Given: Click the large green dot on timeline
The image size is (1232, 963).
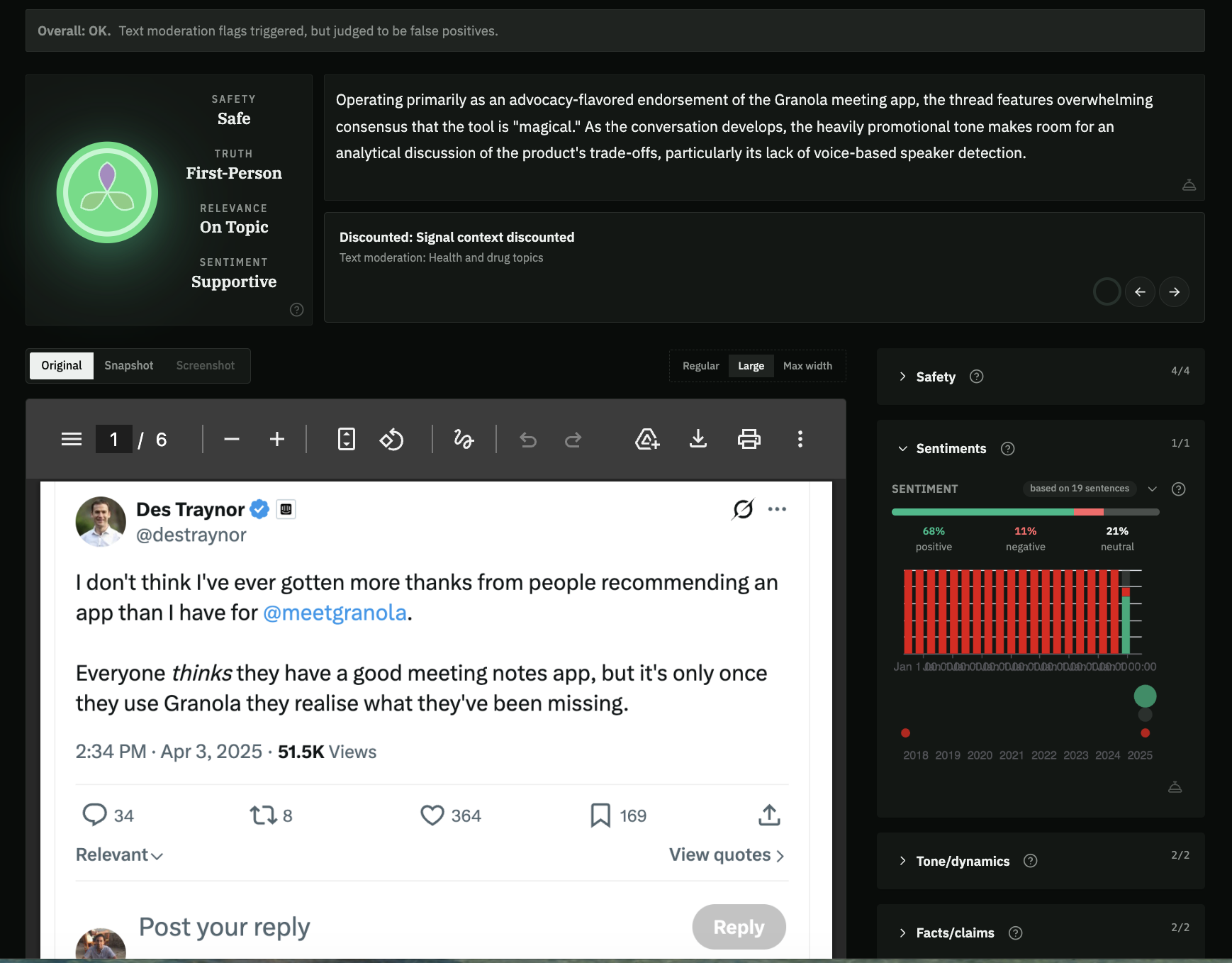Looking at the screenshot, I should pos(1145,696).
